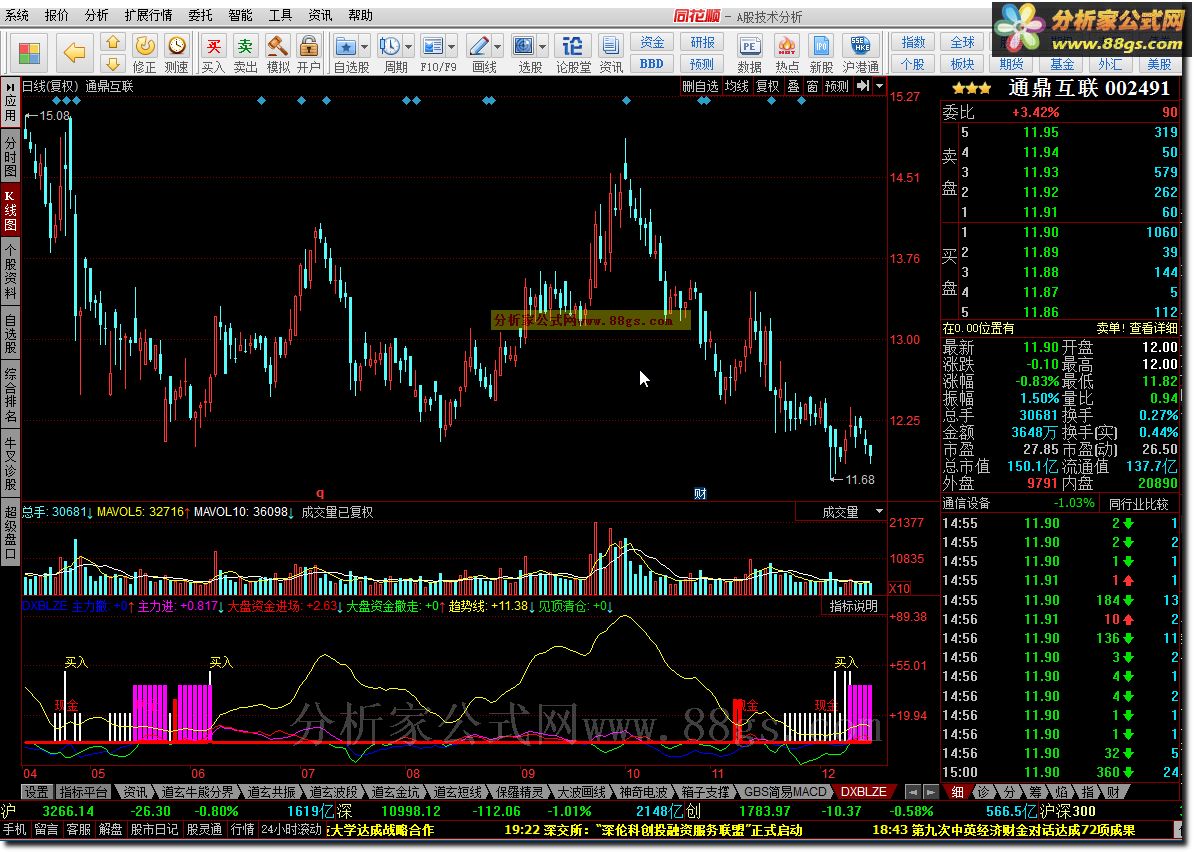Image resolution: width=1194 pixels, height=852 pixels.
Task: Toggle the 窗 window option
Action: 812,86
